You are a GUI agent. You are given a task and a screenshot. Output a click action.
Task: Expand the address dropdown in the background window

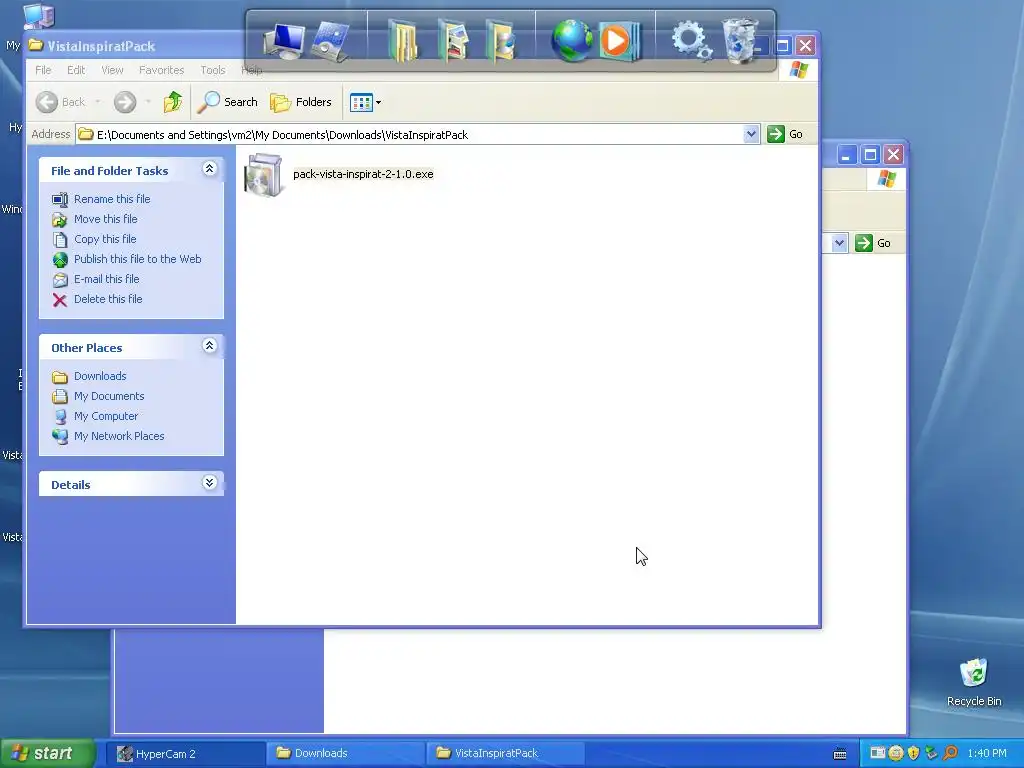[x=839, y=244]
